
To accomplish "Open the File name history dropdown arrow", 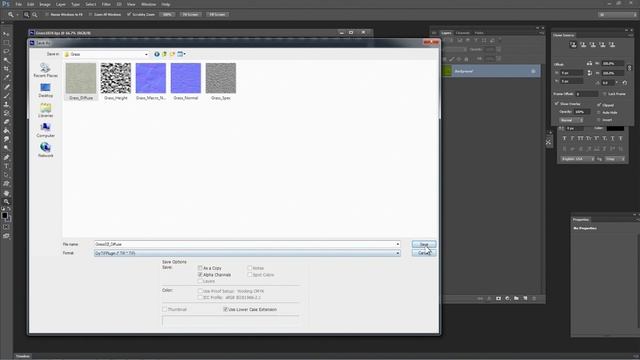I will point(398,244).
